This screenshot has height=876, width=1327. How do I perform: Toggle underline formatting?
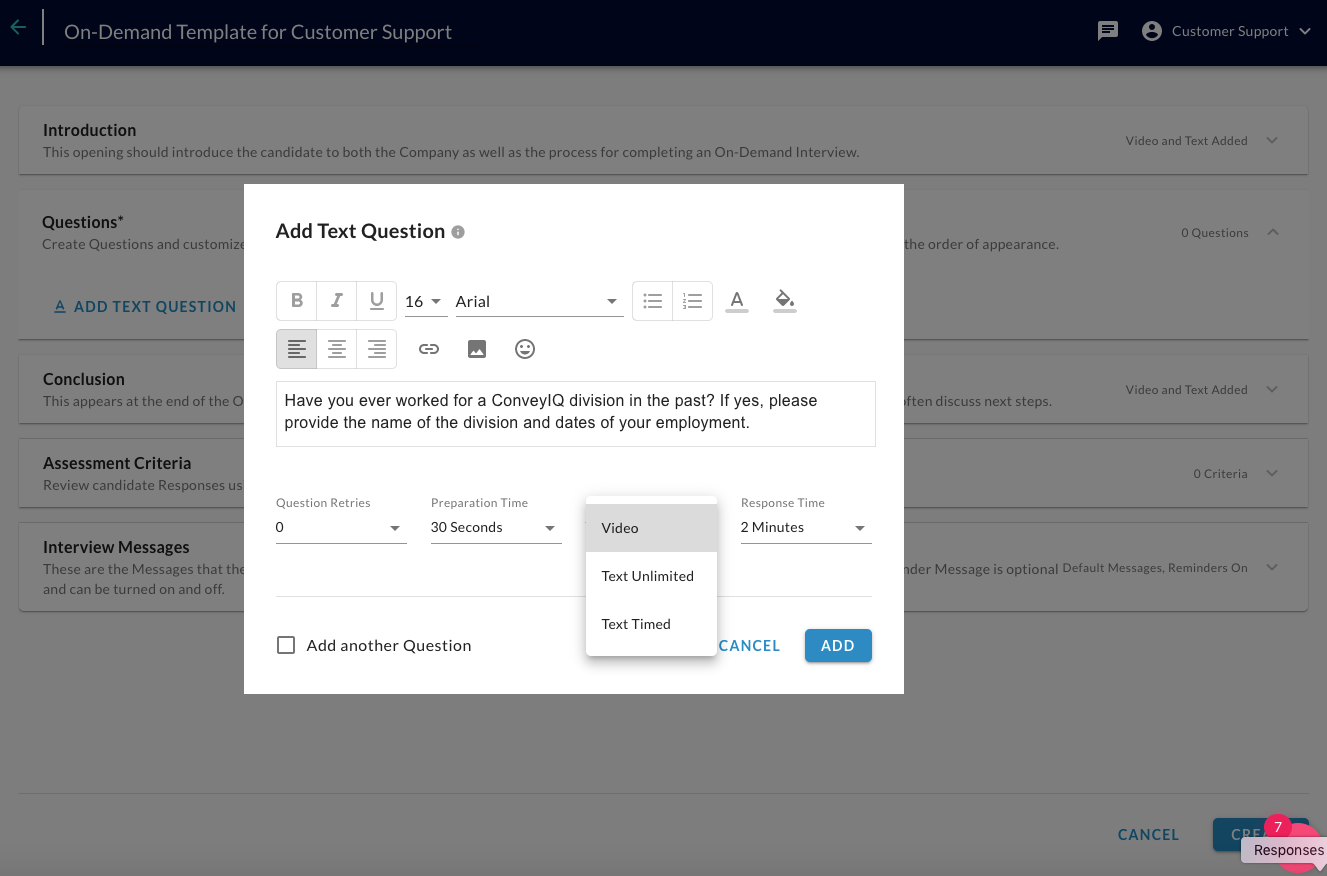pyautogui.click(x=377, y=300)
